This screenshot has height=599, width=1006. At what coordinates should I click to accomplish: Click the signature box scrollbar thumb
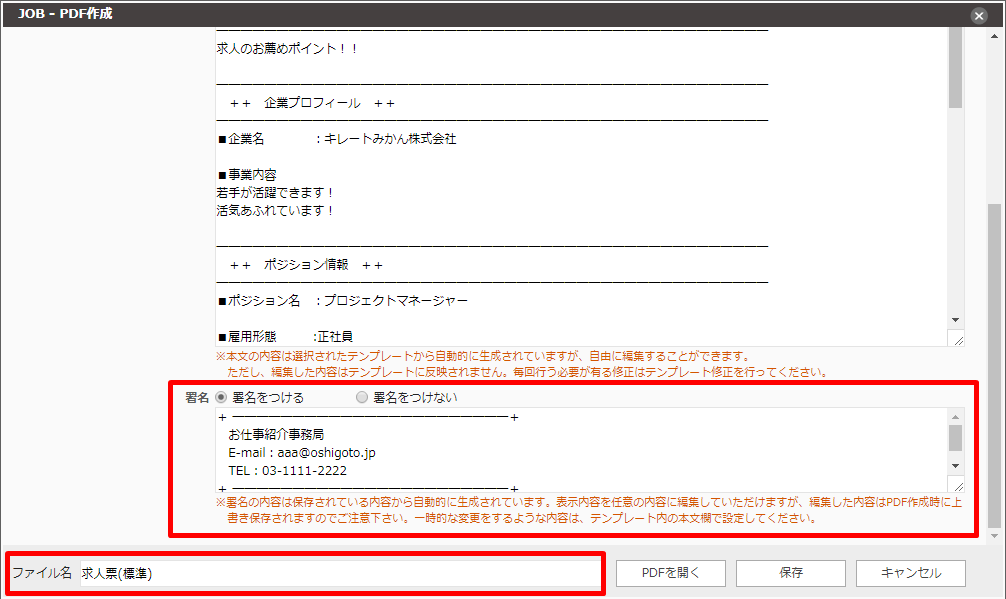(956, 437)
